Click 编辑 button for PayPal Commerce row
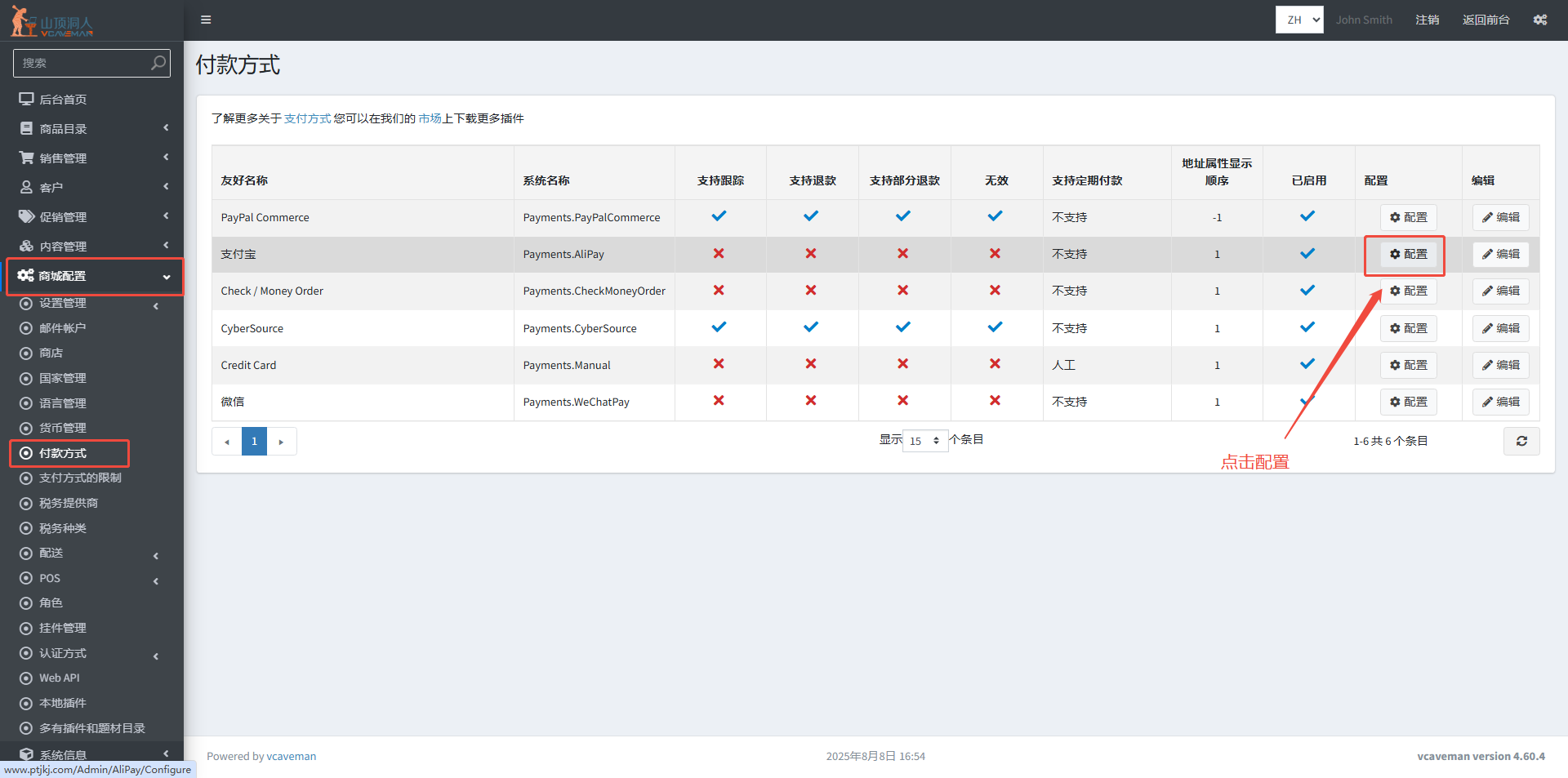The height and width of the screenshot is (778, 1568). click(x=1500, y=217)
